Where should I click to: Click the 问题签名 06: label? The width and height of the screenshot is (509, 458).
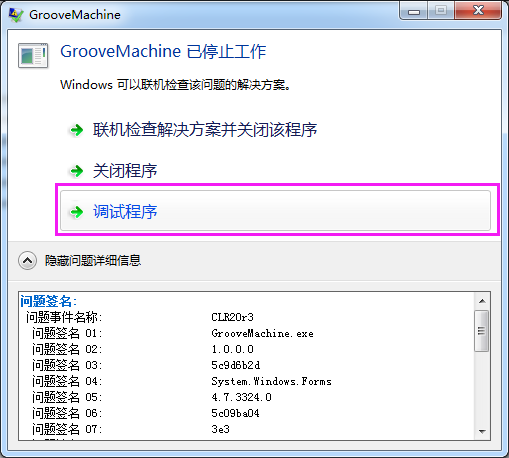67,413
